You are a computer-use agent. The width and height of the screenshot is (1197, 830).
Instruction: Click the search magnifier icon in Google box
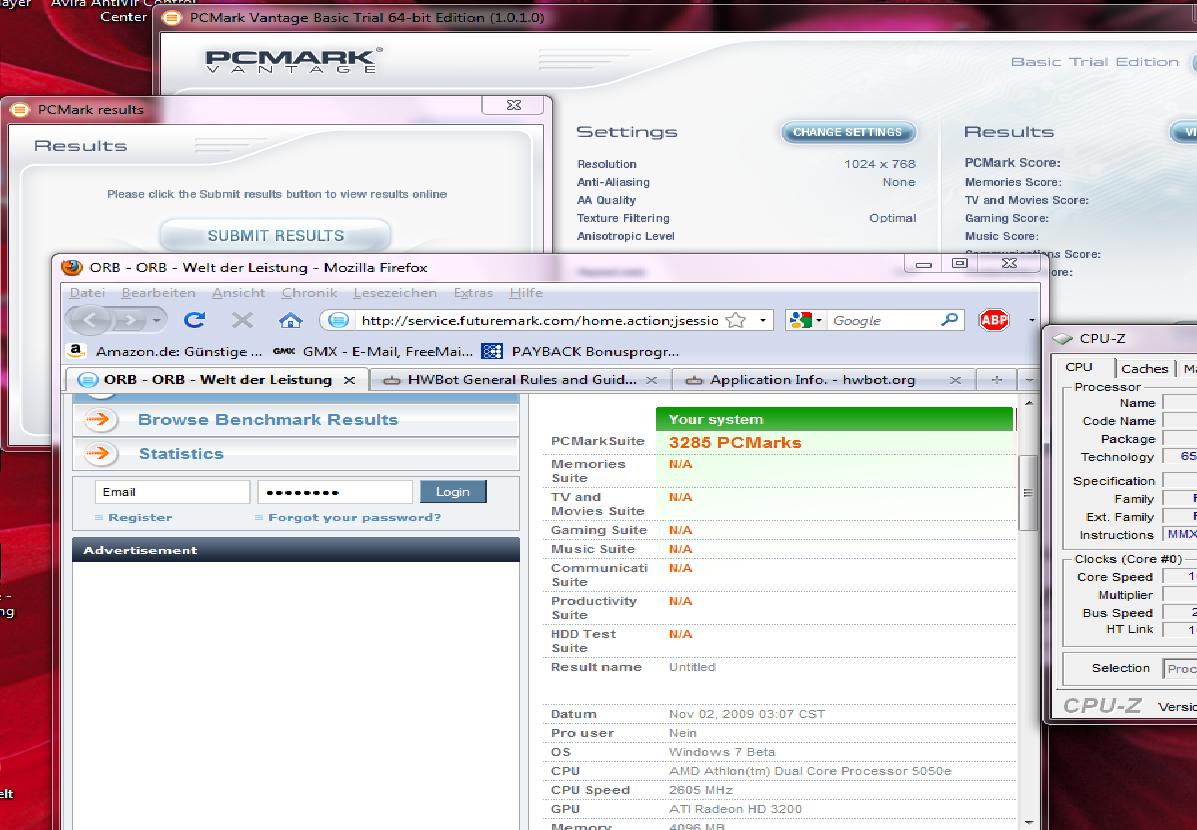point(949,319)
